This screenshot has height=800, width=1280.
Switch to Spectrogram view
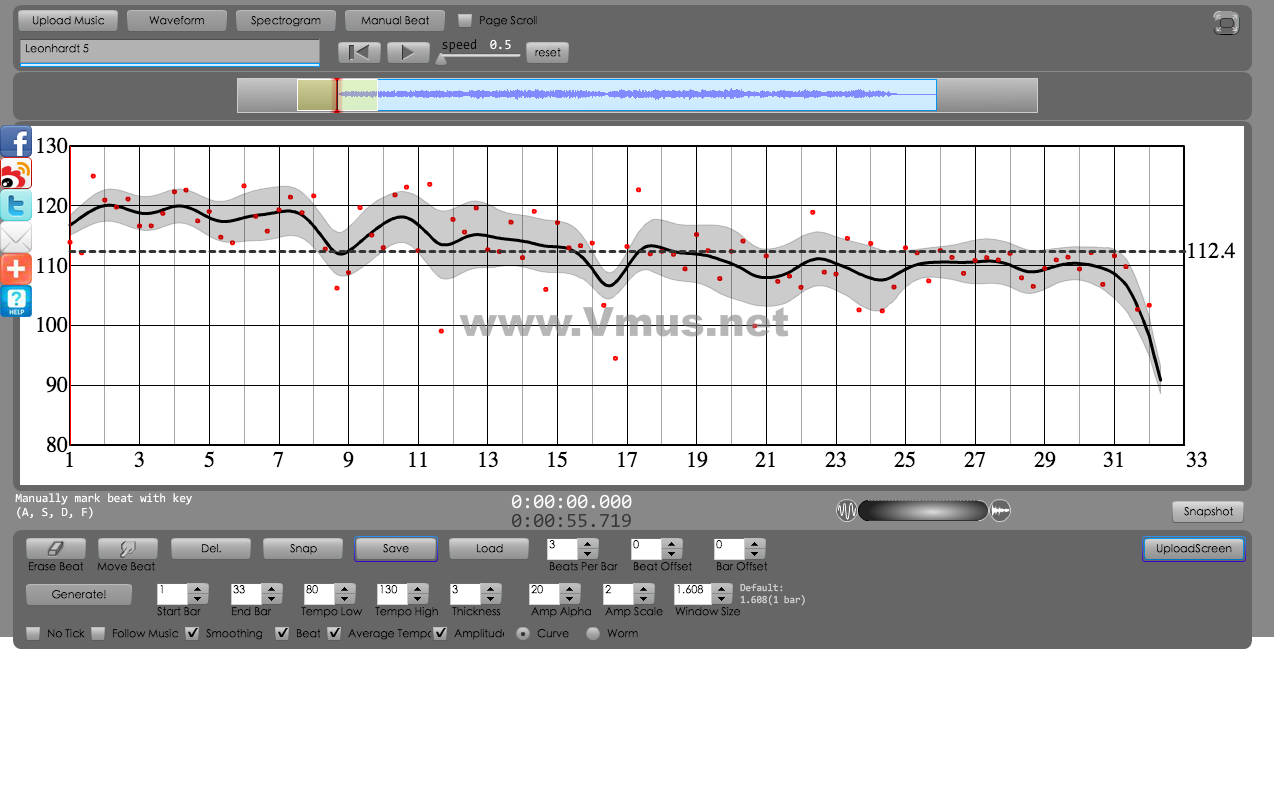(286, 20)
